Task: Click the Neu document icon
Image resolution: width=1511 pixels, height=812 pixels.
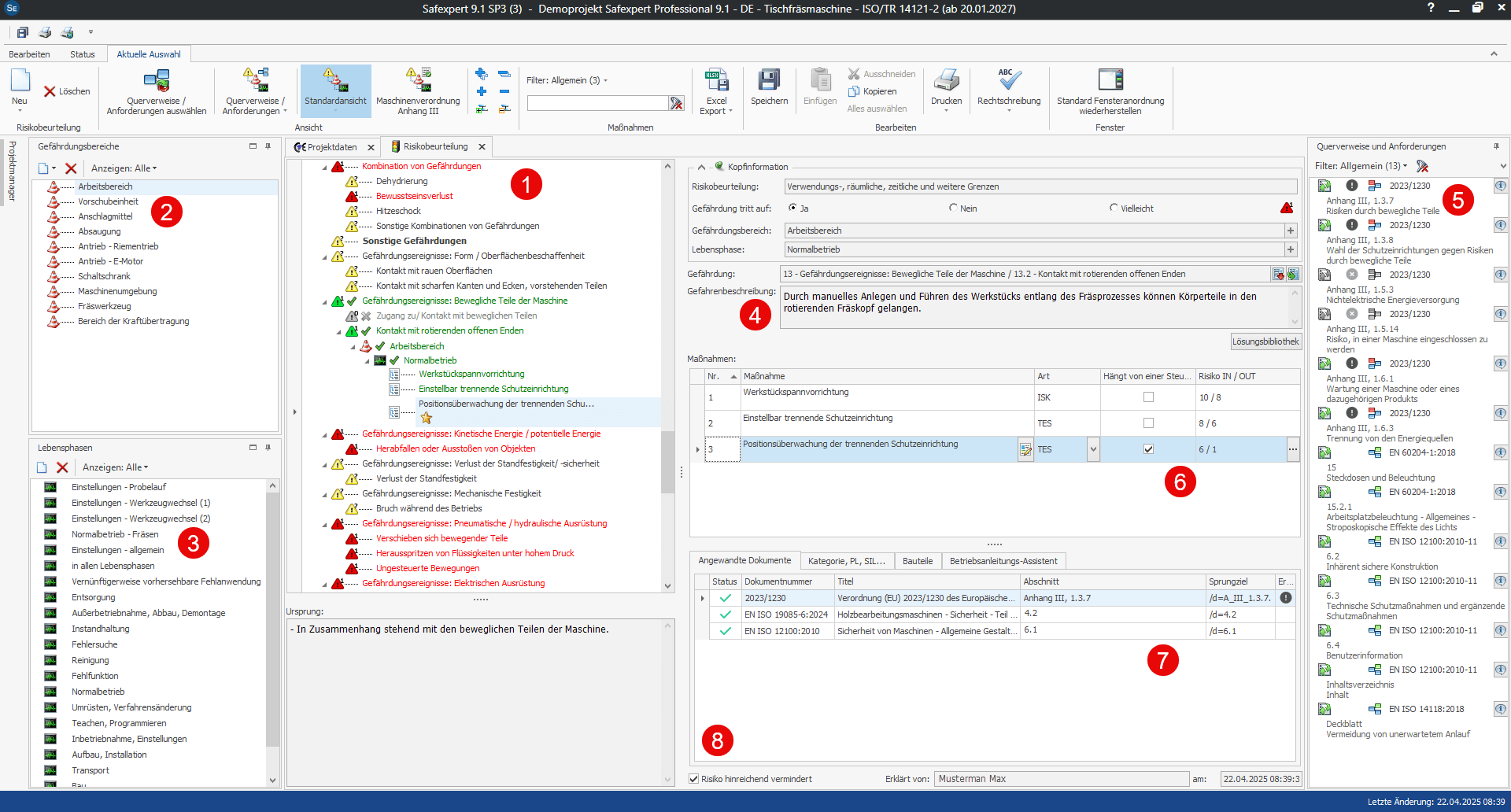Action: (x=20, y=80)
